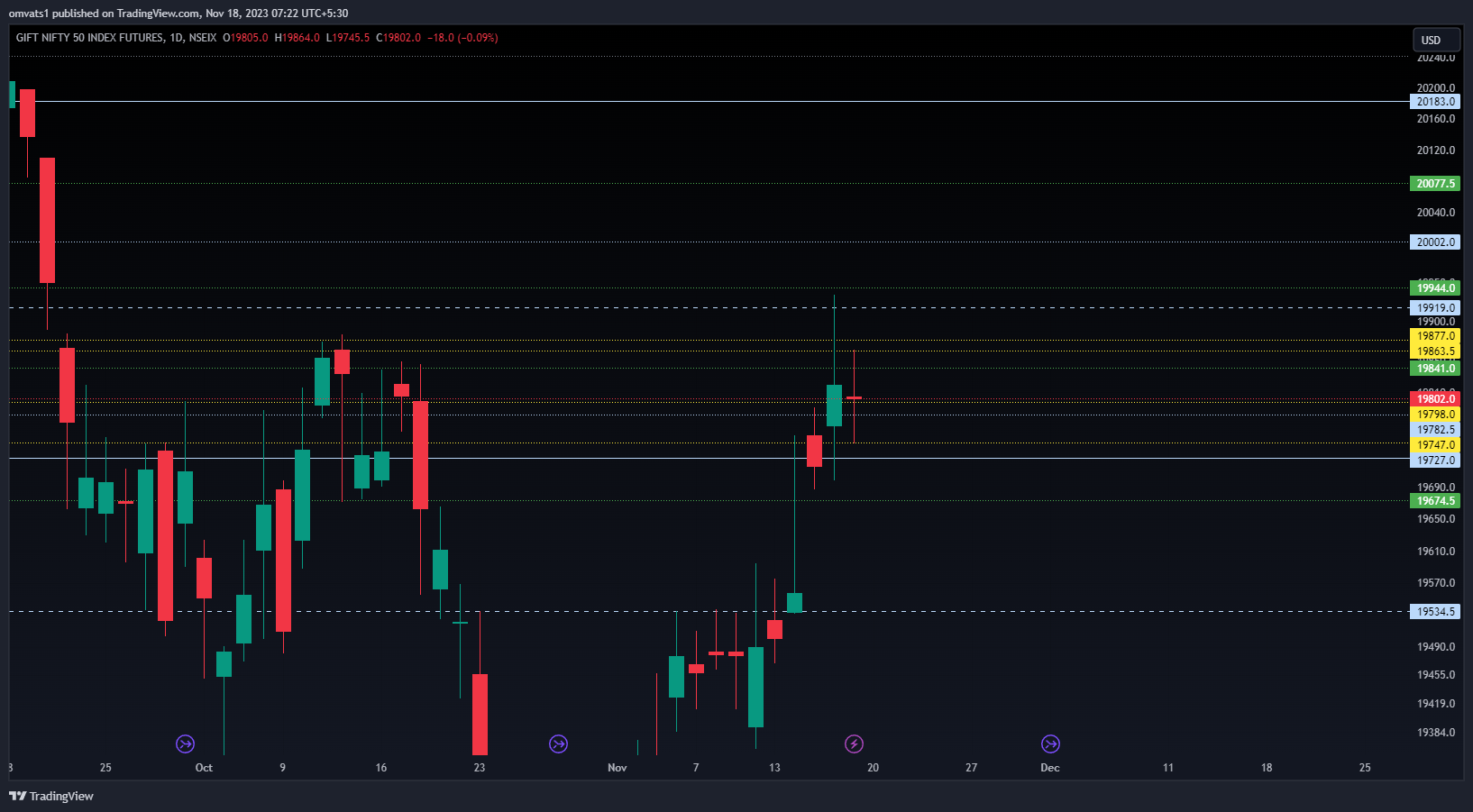
Task: Click the 20 date on time axis
Action: [x=873, y=768]
